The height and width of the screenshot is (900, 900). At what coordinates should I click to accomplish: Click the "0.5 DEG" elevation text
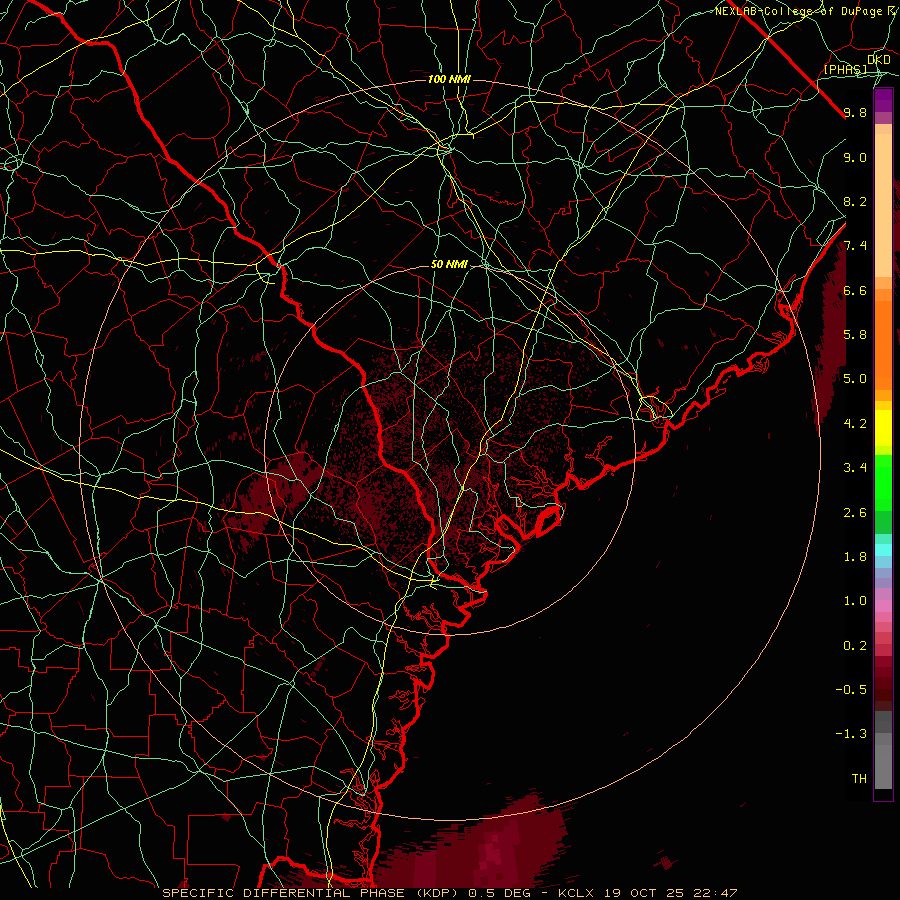click(x=499, y=893)
